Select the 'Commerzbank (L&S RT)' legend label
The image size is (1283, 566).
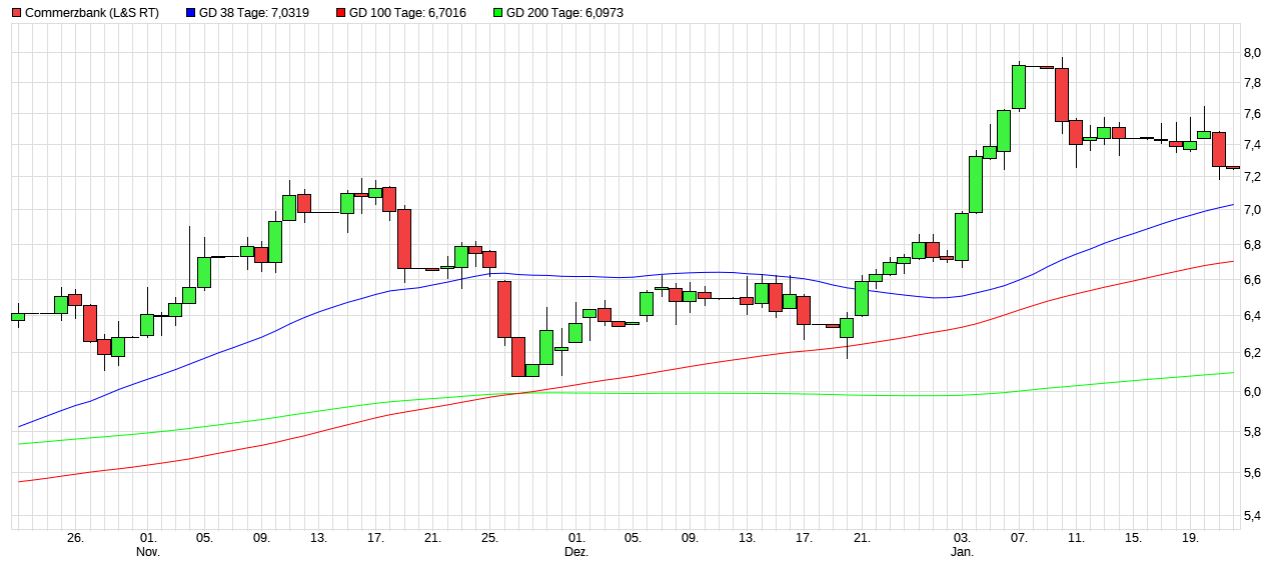click(91, 13)
